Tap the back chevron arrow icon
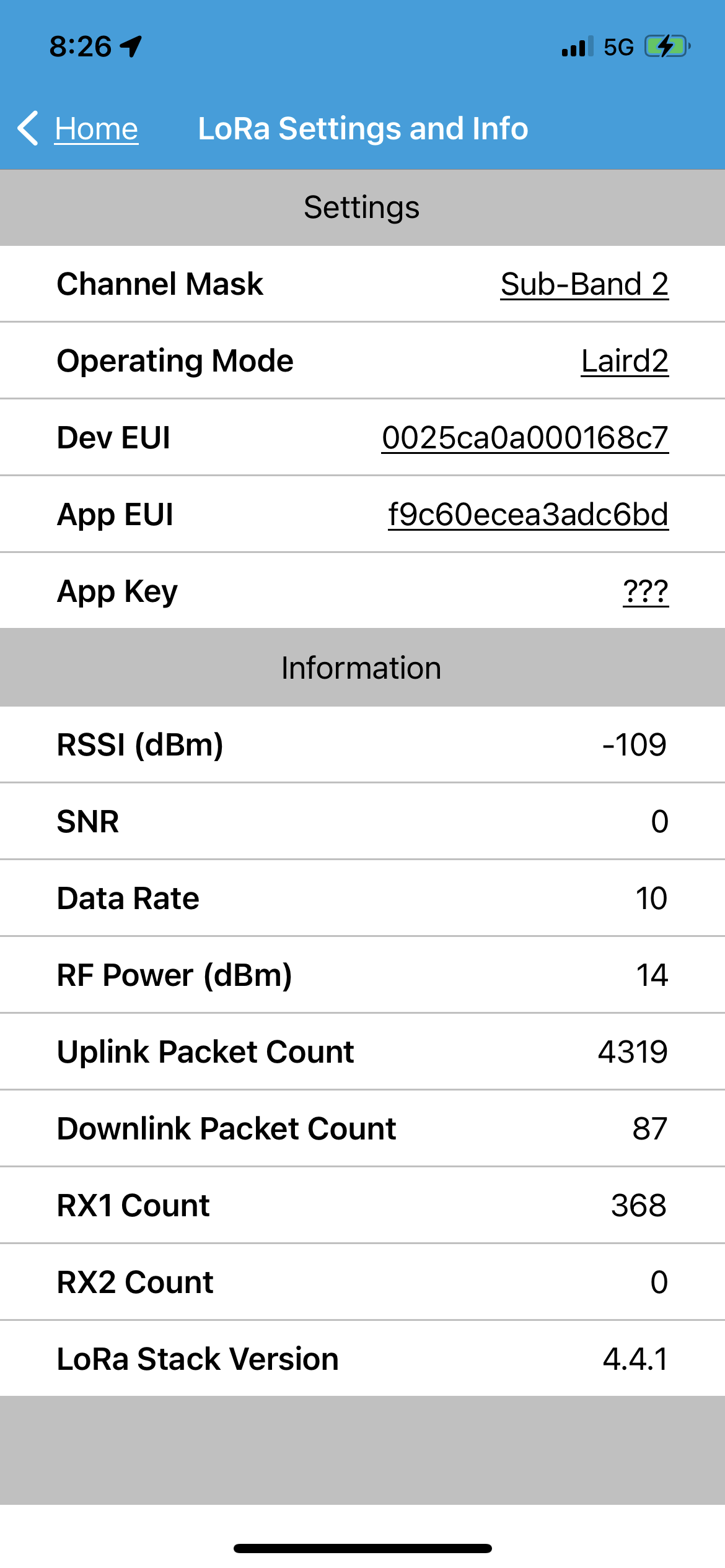This screenshot has width=725, height=1568. point(29,129)
